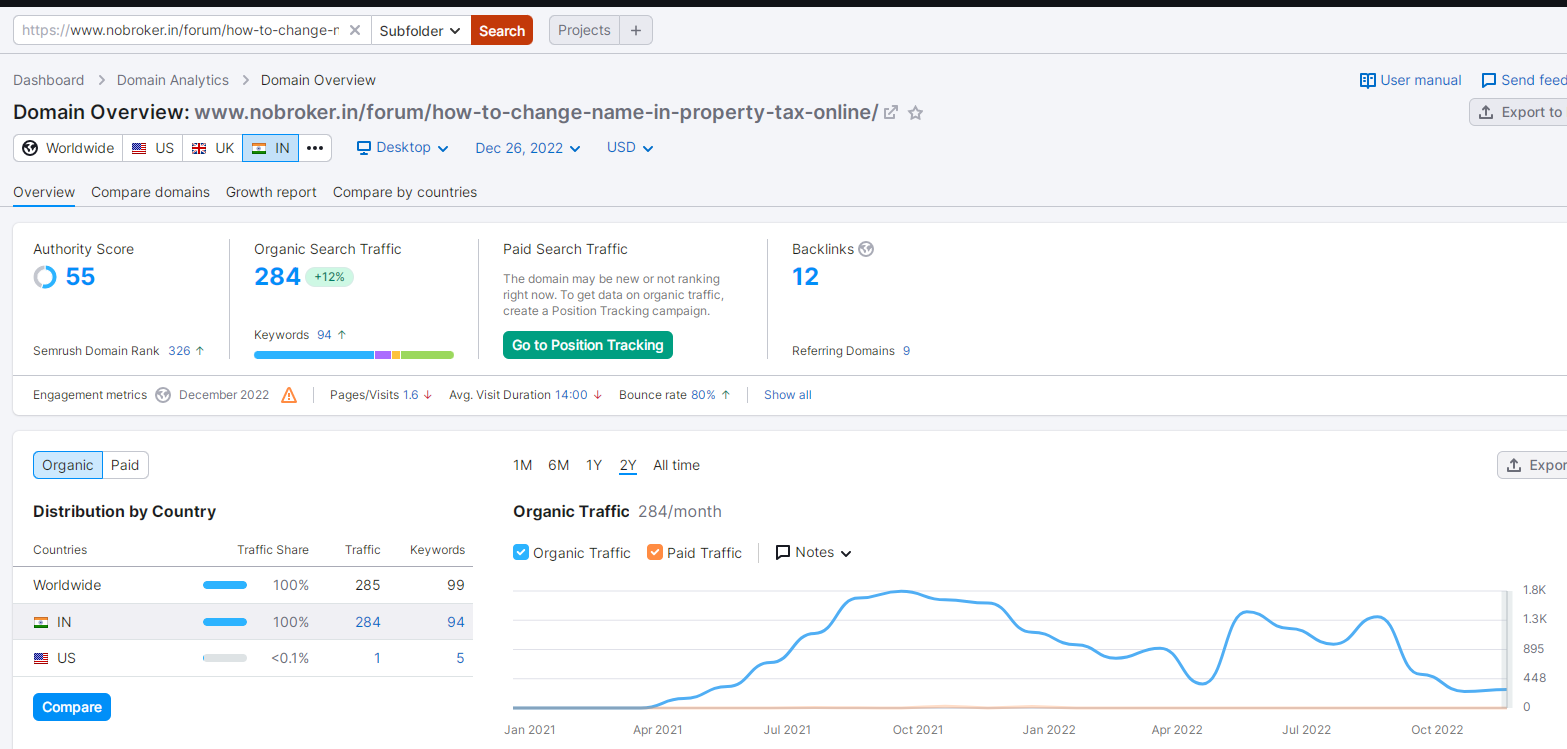Select the All time range
This screenshot has height=749, width=1567.
tap(676, 465)
